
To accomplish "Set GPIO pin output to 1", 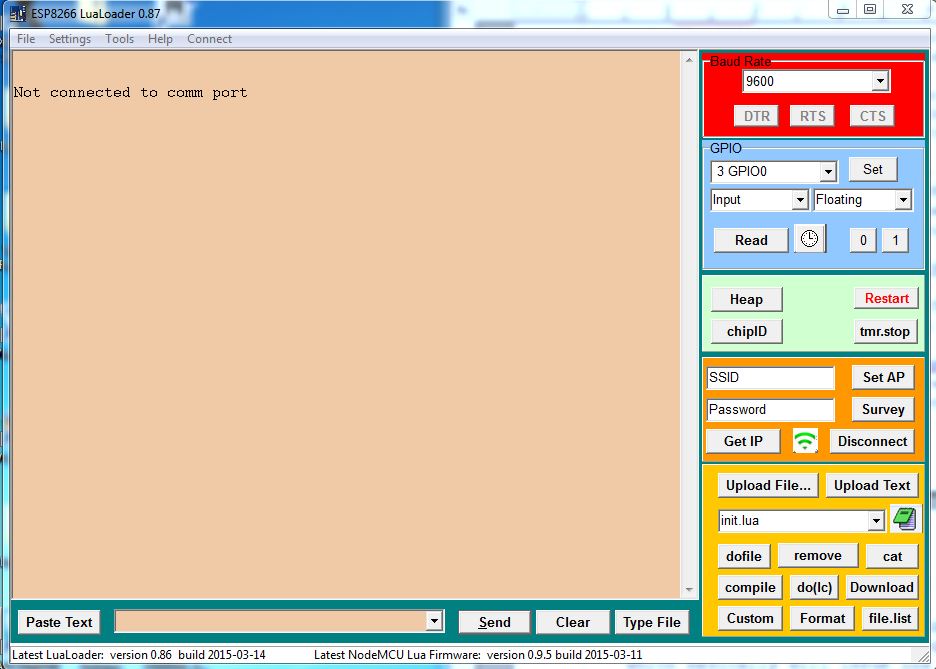I will coord(895,240).
